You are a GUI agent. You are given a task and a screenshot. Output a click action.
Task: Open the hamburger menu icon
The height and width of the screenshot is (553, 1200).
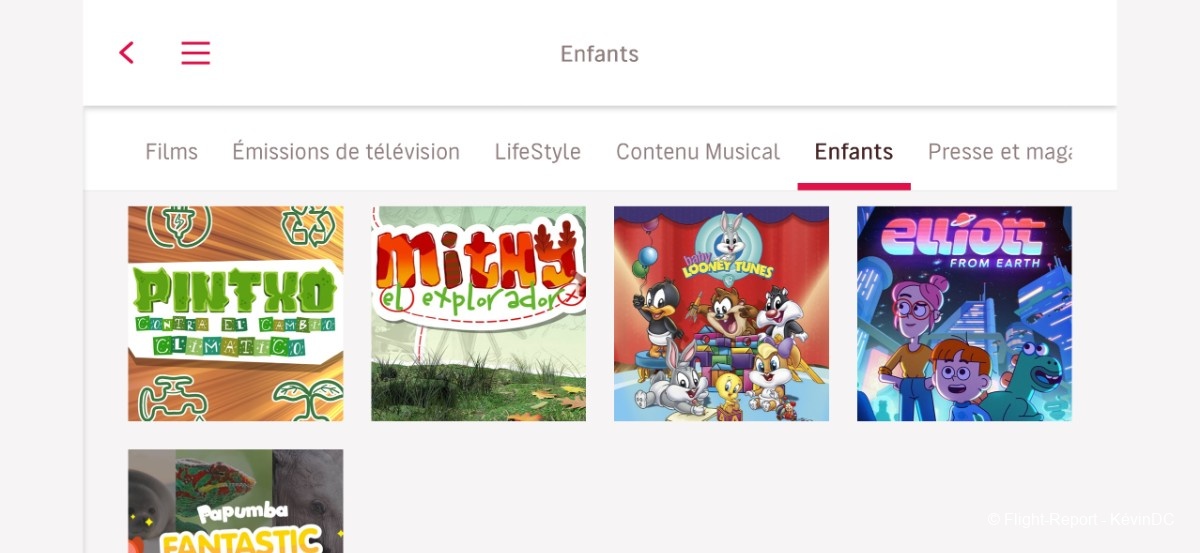195,53
